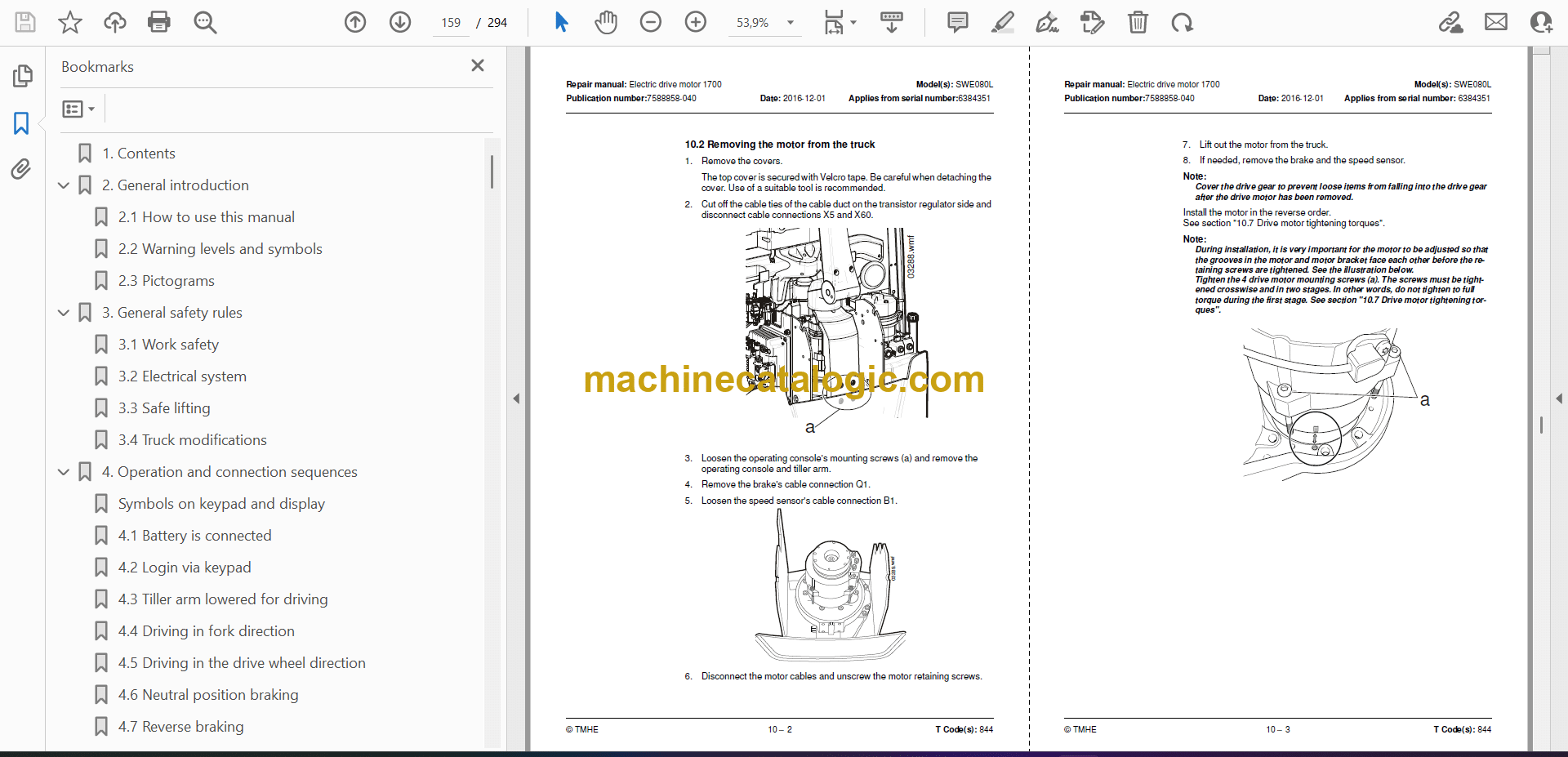The height and width of the screenshot is (757, 1568).
Task: Open bookmark 2. General introduction
Action: tap(175, 185)
